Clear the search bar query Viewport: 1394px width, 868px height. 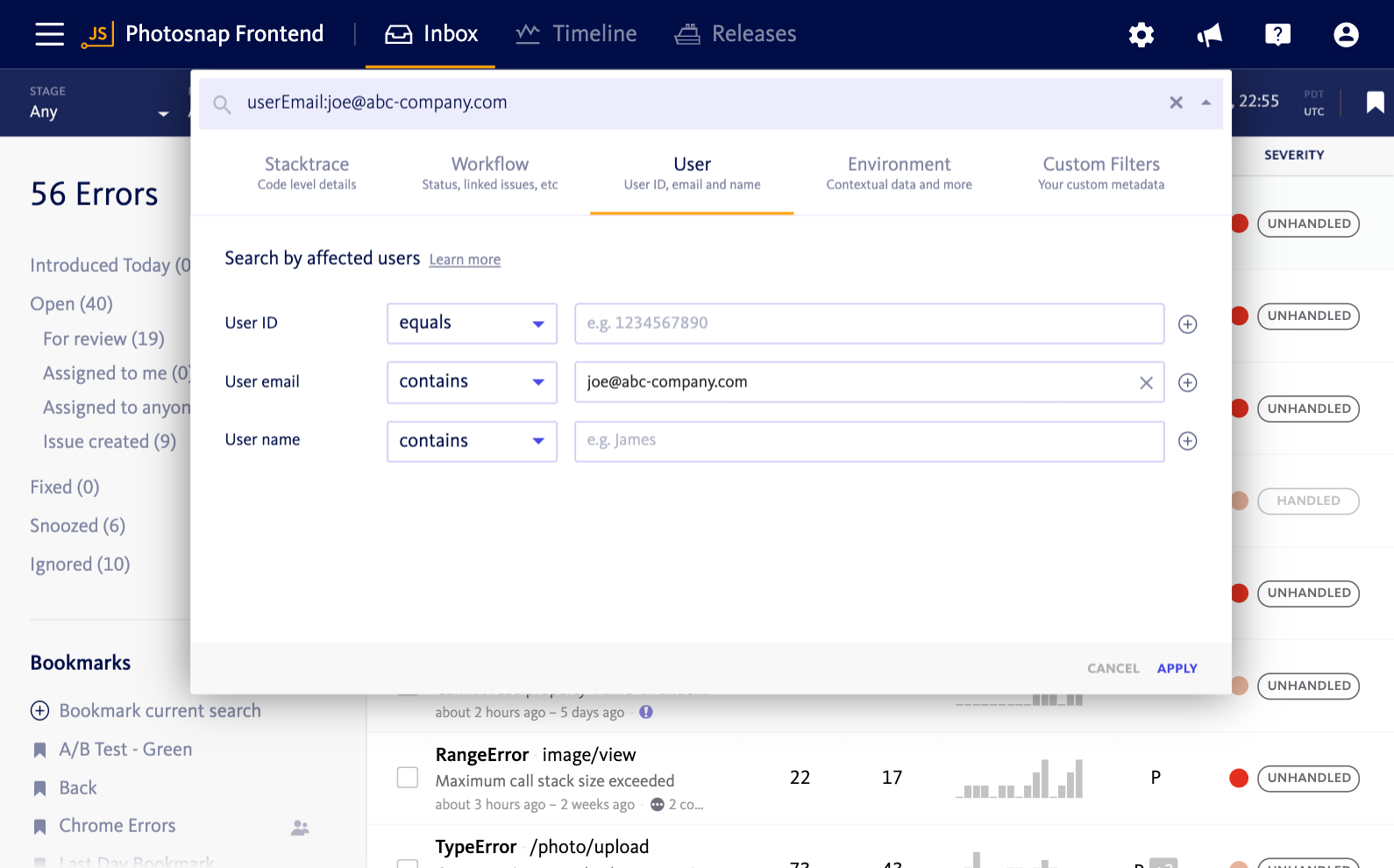point(1177,103)
